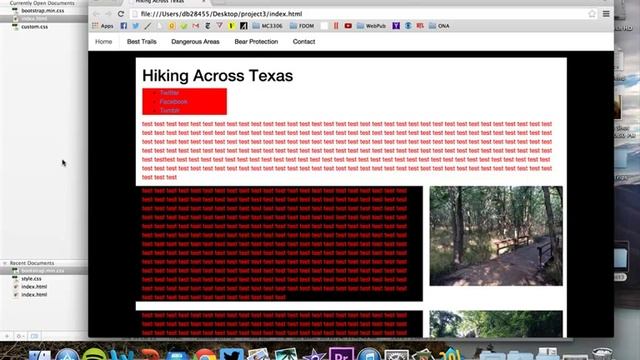Image resolution: width=640 pixels, height=360 pixels.
Task: Follow the Twitter link in red box
Action: (169, 93)
